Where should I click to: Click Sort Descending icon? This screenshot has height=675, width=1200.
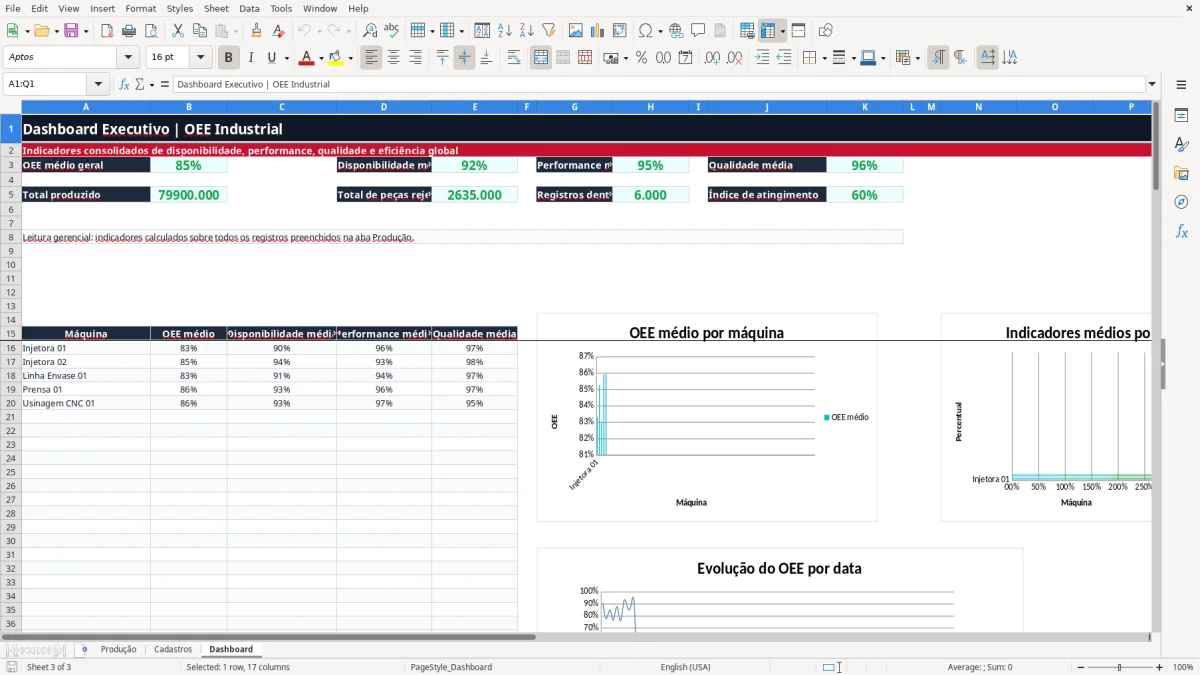[x=526, y=31]
